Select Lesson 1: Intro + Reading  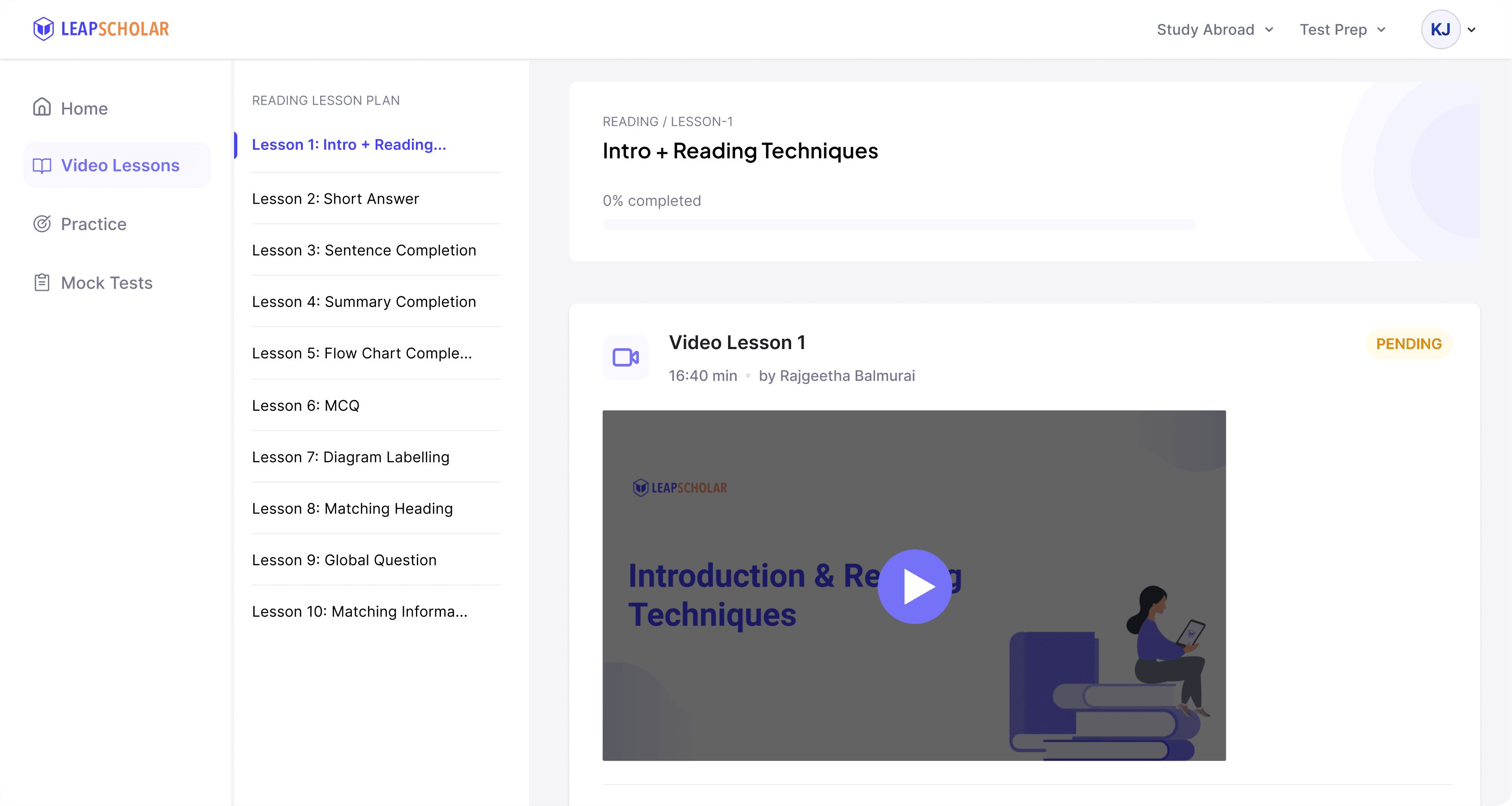[349, 145]
